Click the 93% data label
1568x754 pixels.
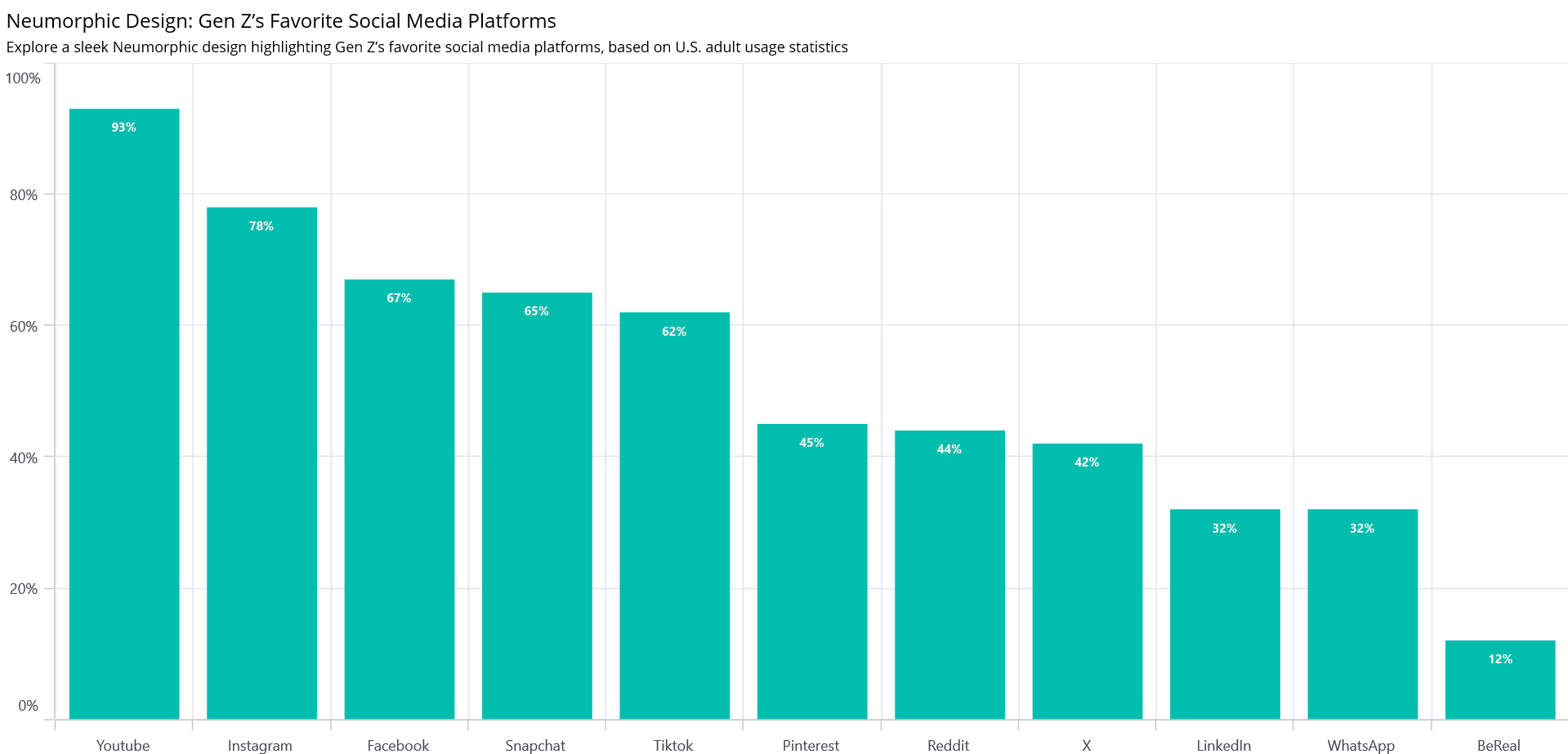click(124, 127)
